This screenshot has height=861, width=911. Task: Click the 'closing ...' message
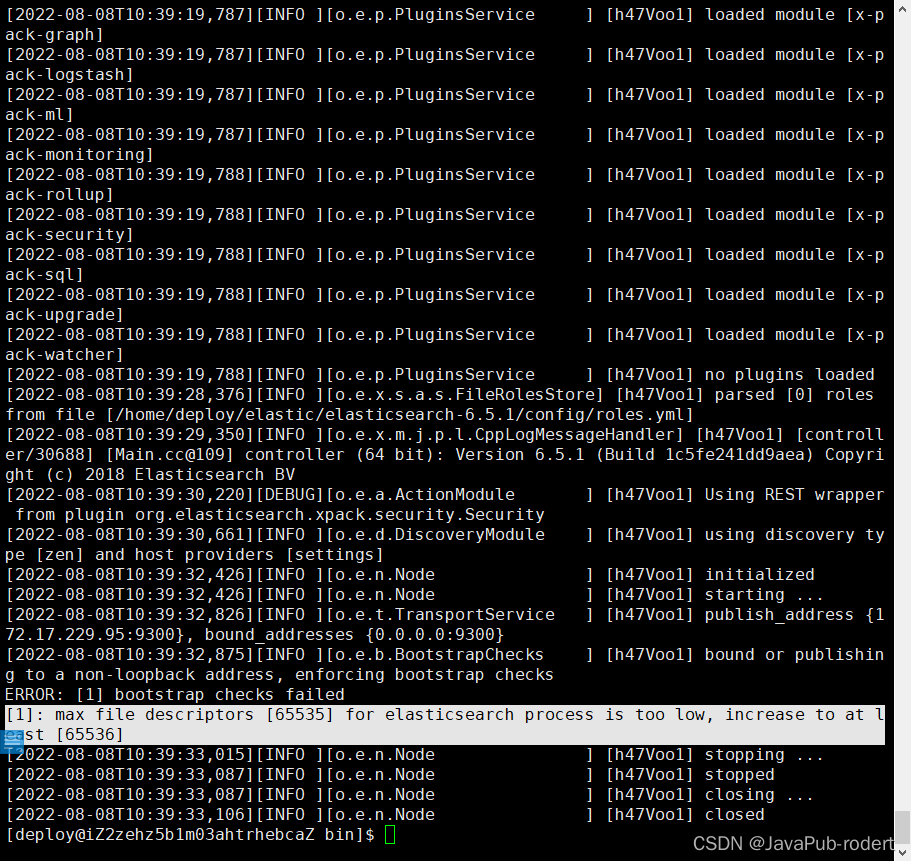point(759,795)
